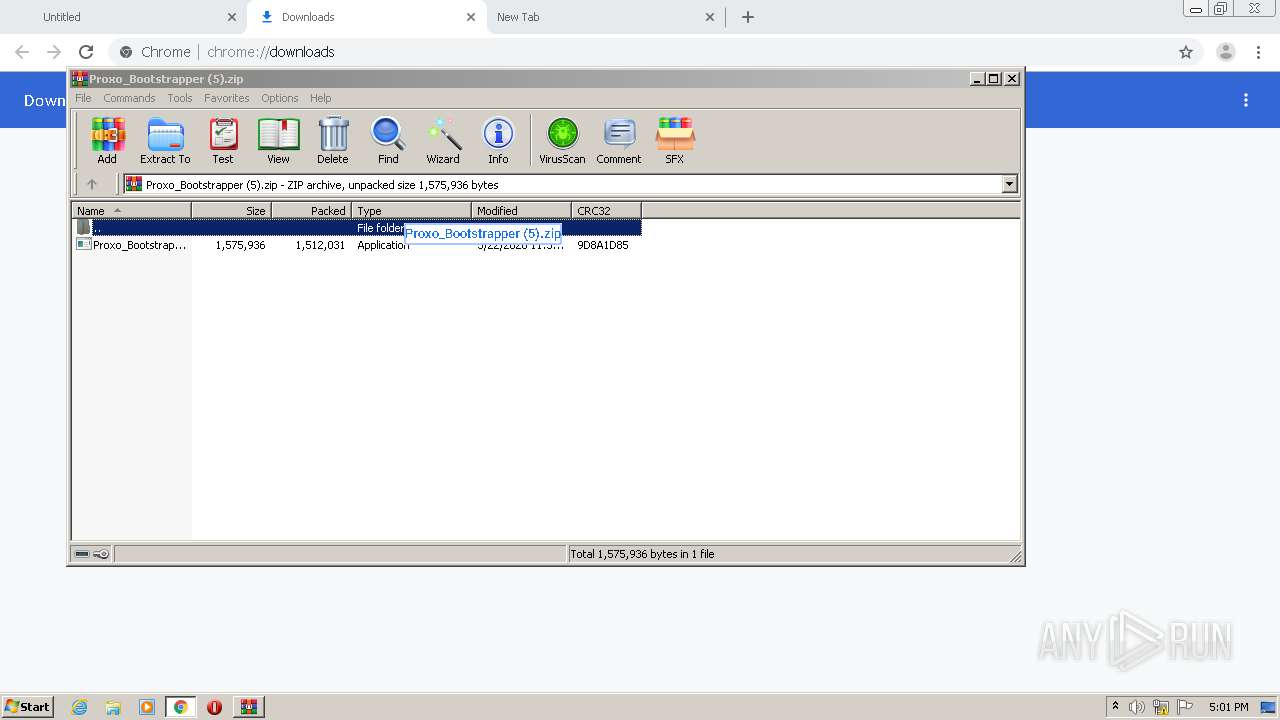Select the Proxo_Bootstrap application file row
The height and width of the screenshot is (720, 1280).
pos(356,245)
